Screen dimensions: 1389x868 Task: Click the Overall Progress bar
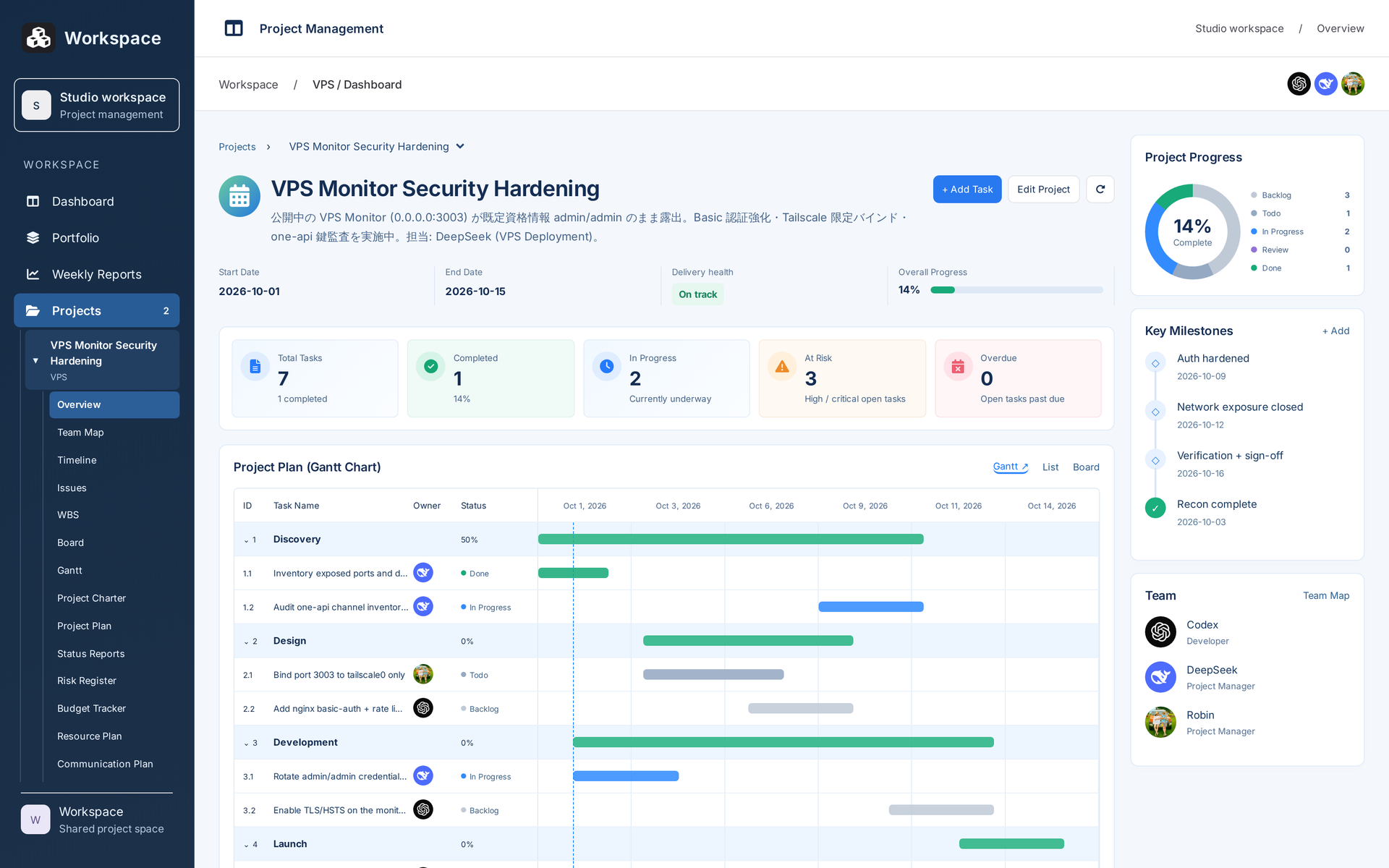pyautogui.click(x=1016, y=290)
